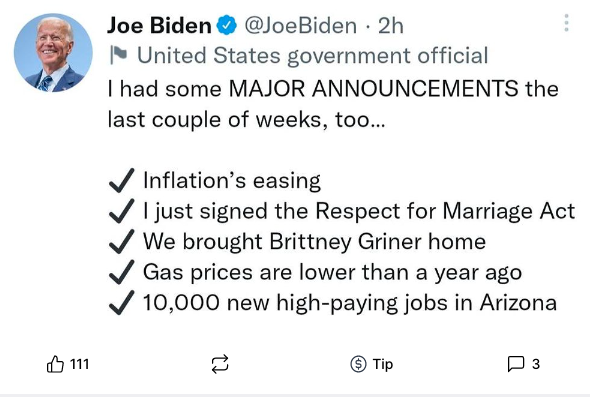Open the @JoeBiden handle link

pyautogui.click(x=301, y=26)
